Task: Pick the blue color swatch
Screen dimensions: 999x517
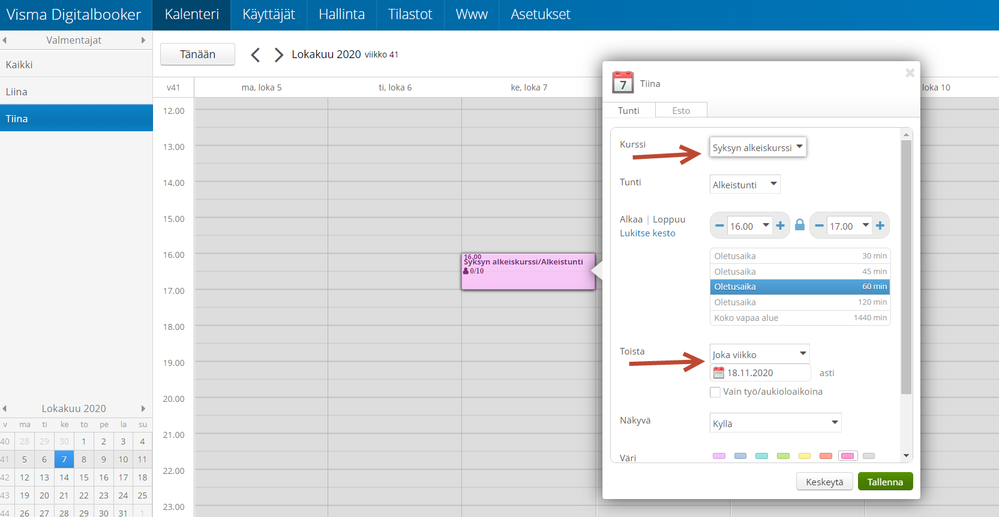Action: tap(740, 456)
